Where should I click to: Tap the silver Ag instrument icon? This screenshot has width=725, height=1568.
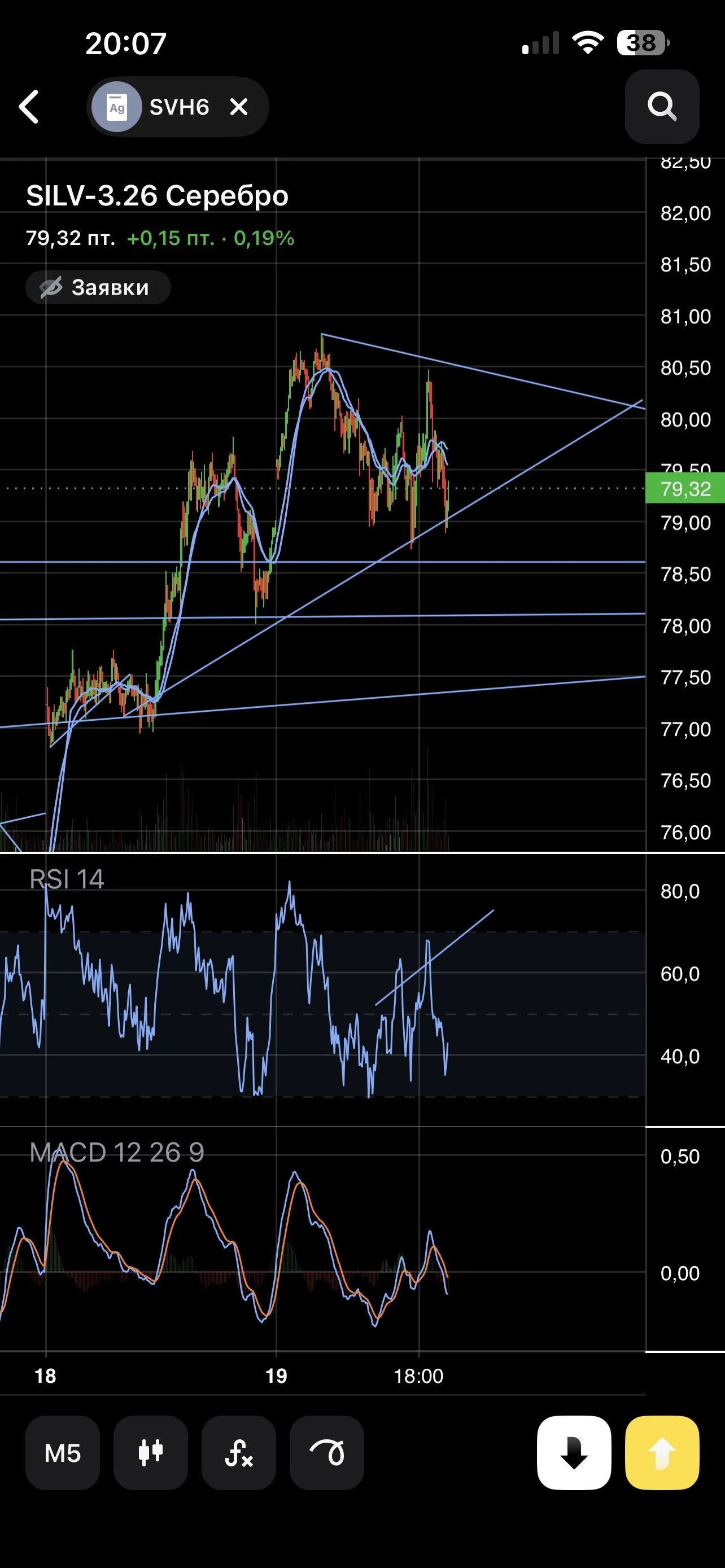pyautogui.click(x=117, y=107)
